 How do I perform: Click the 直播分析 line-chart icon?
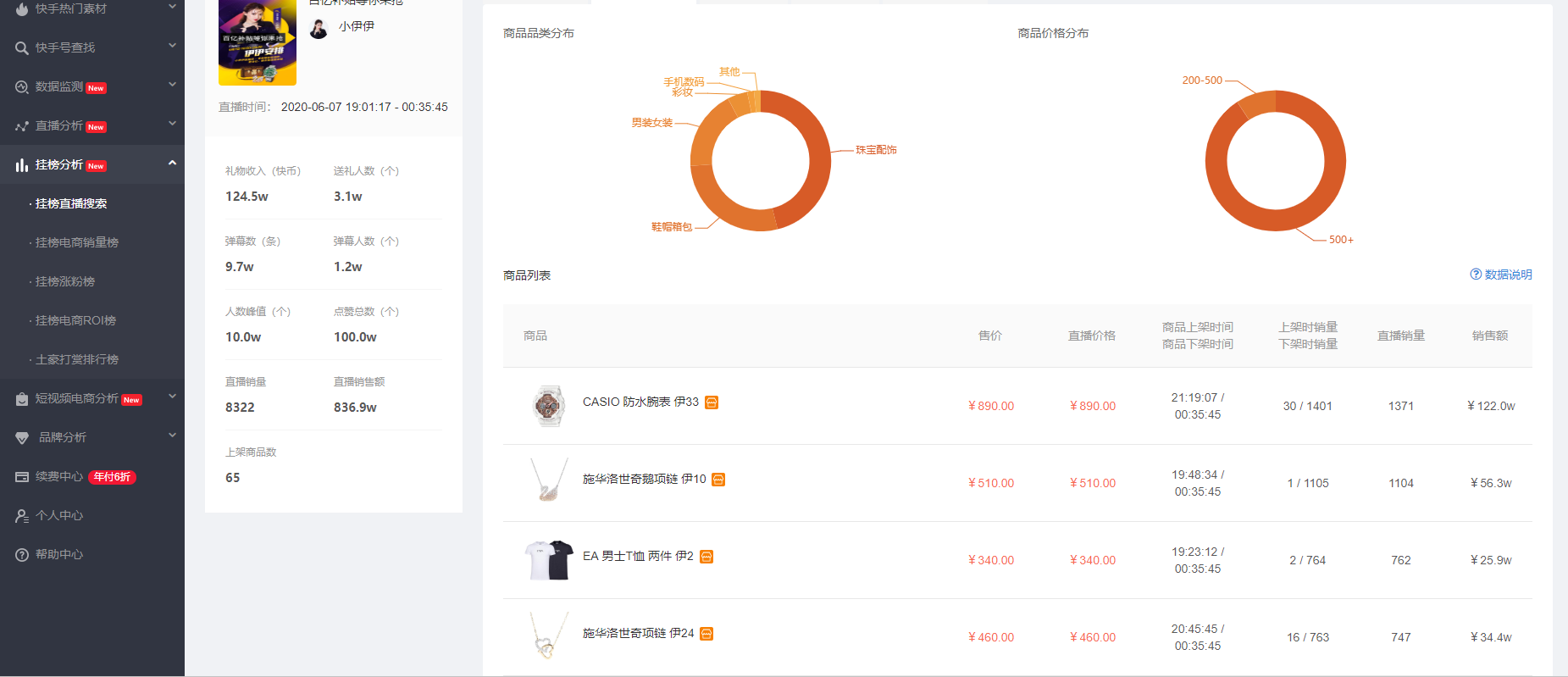pos(22,126)
